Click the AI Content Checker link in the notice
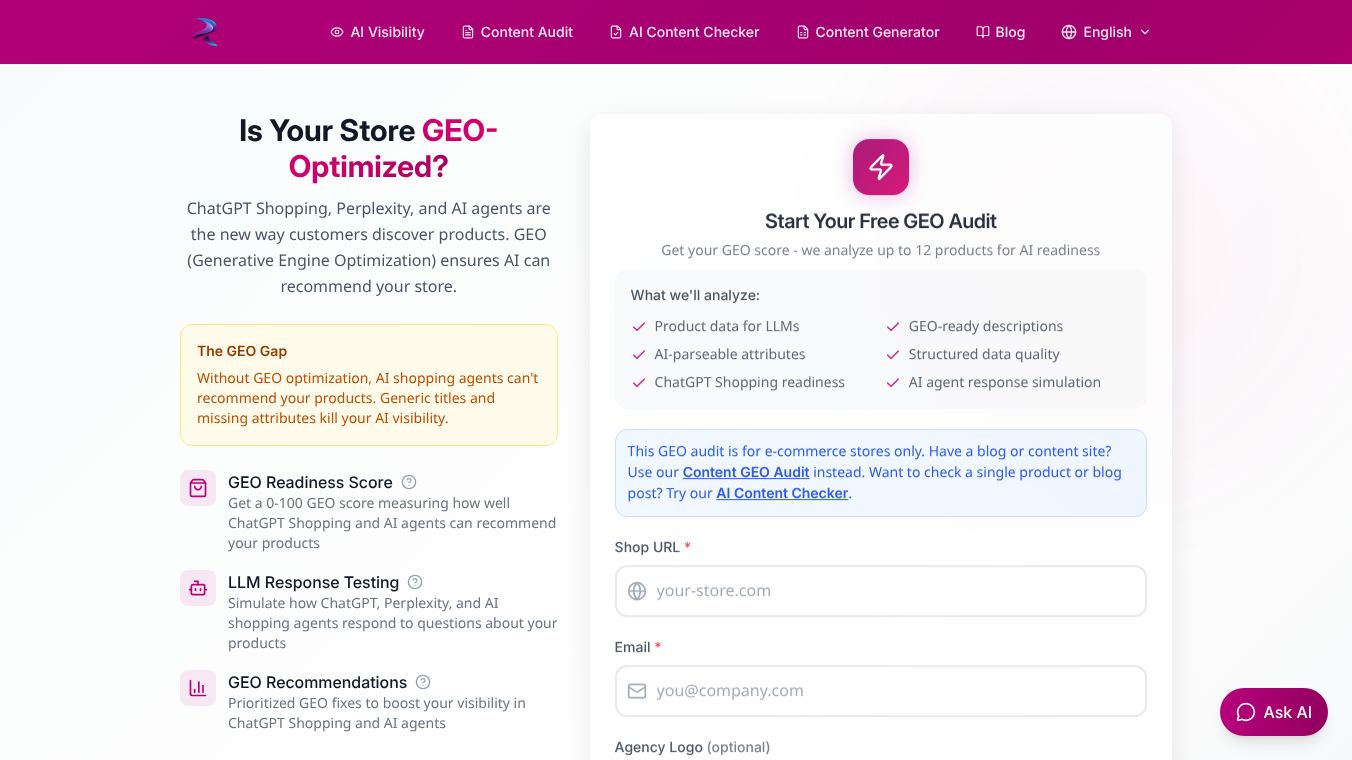The width and height of the screenshot is (1352, 760). coord(782,493)
